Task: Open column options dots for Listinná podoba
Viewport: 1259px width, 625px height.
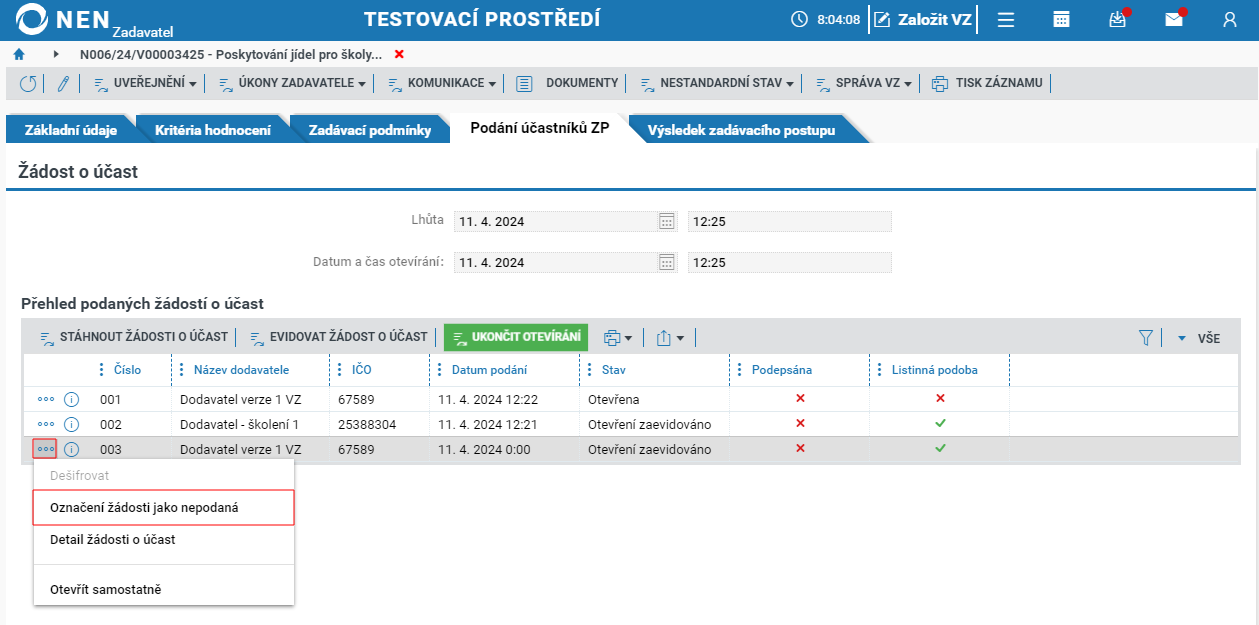Action: (880, 370)
